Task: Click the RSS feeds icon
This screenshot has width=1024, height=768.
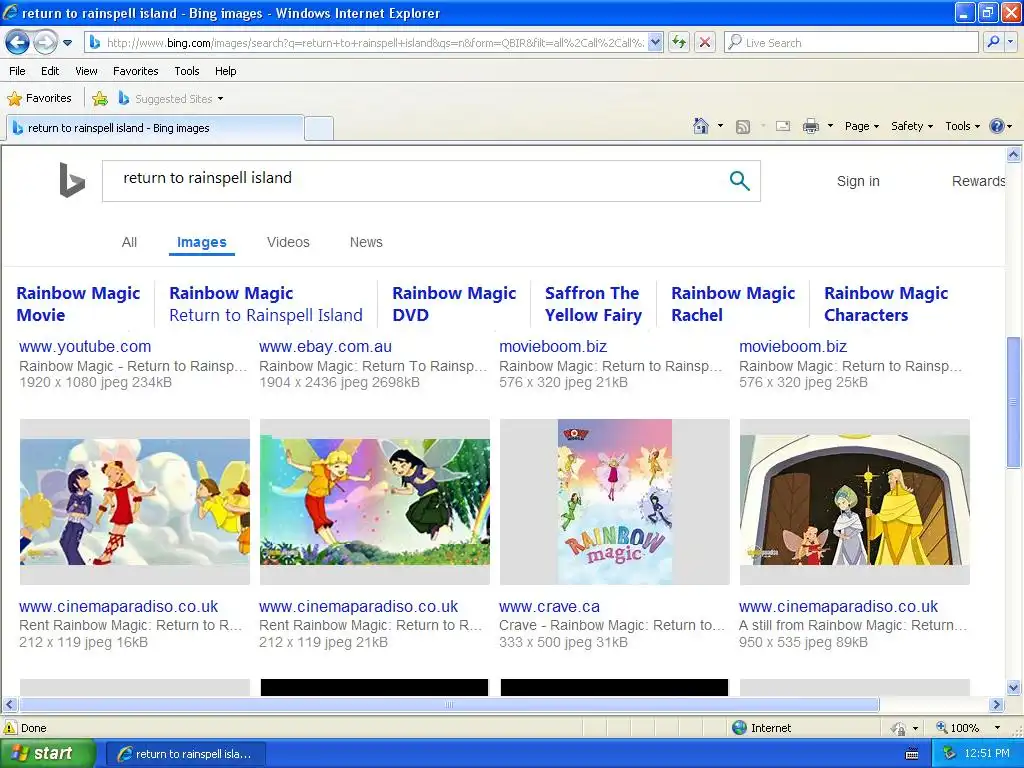Action: (743, 127)
